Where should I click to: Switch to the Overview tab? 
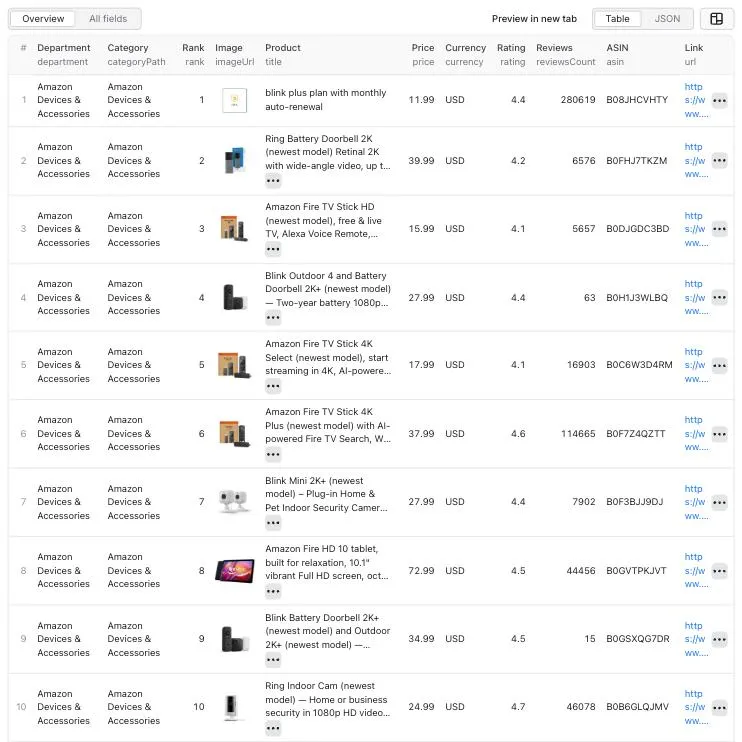tap(43, 19)
